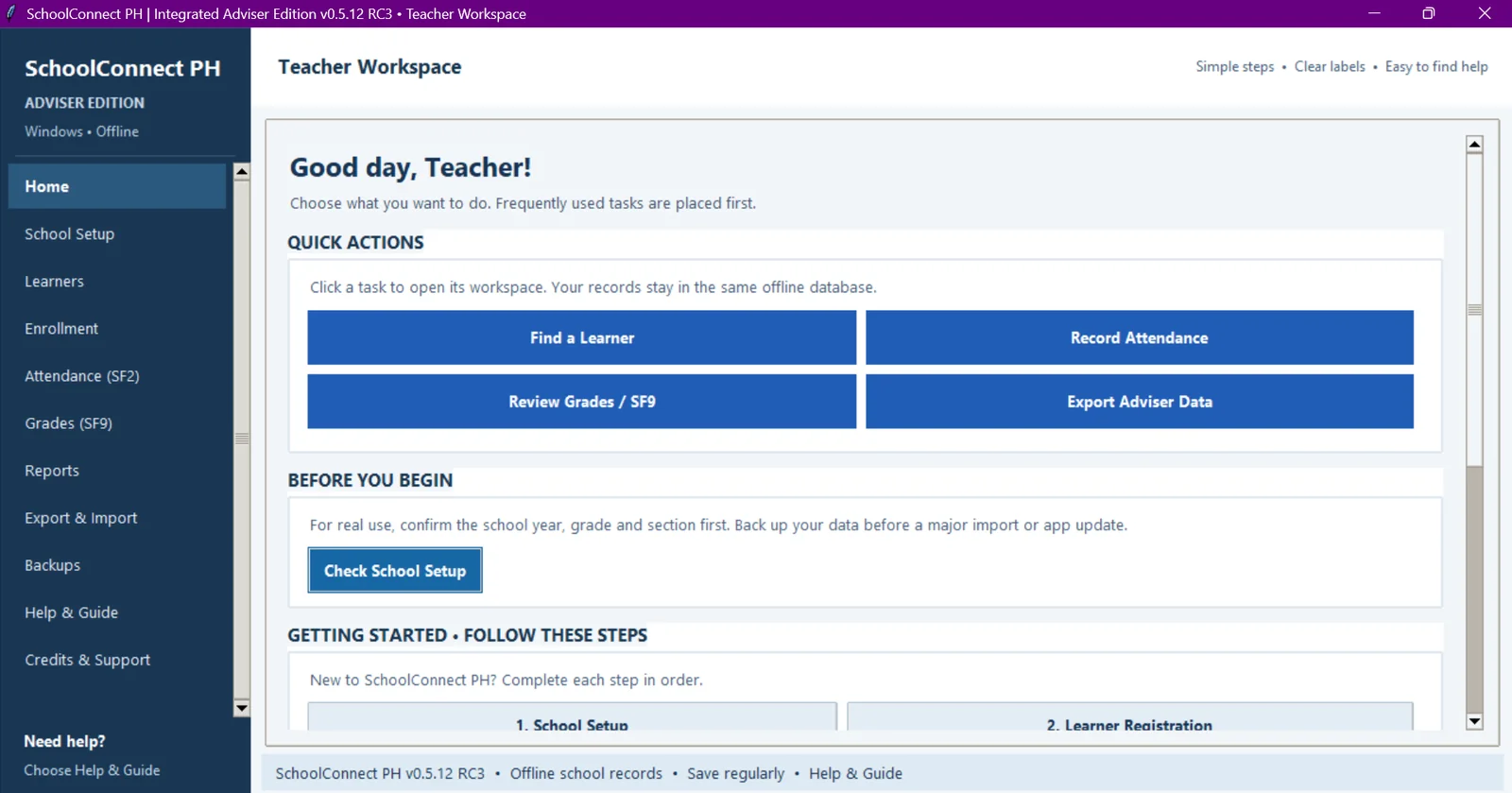Maximize or restore the window
The width and height of the screenshot is (1512, 793).
1429,13
